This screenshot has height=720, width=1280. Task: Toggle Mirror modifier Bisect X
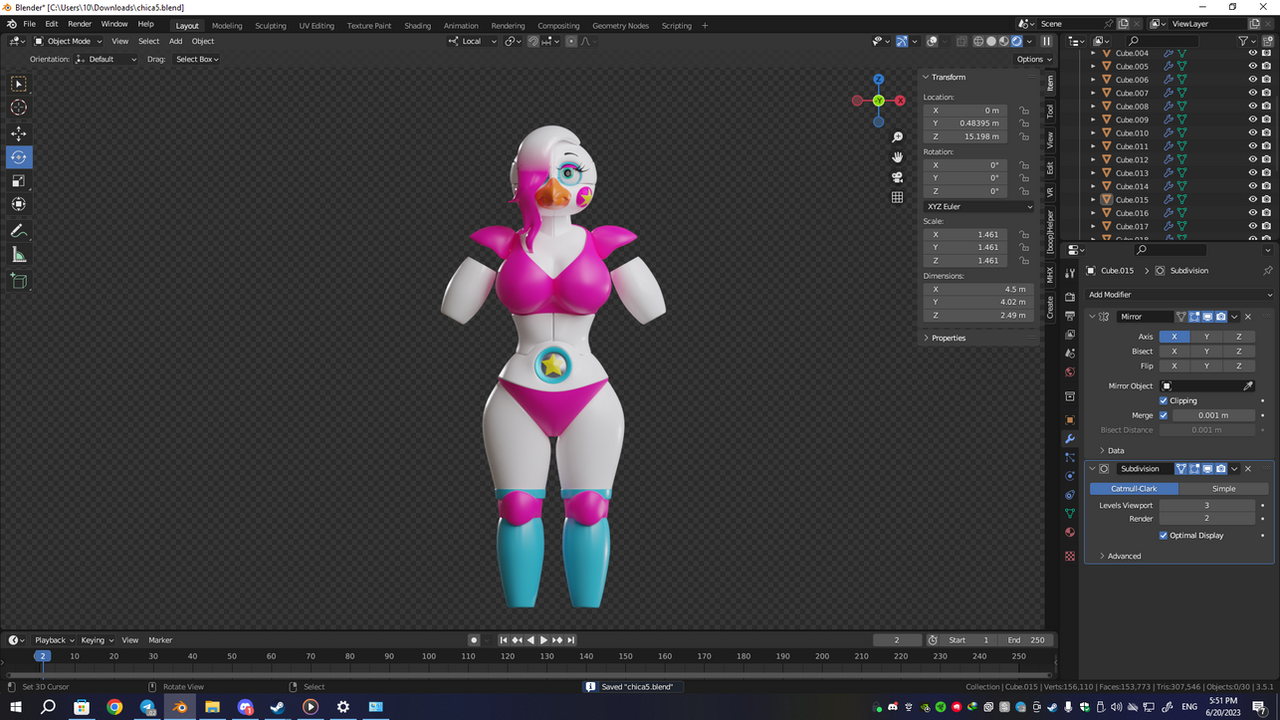point(1174,351)
